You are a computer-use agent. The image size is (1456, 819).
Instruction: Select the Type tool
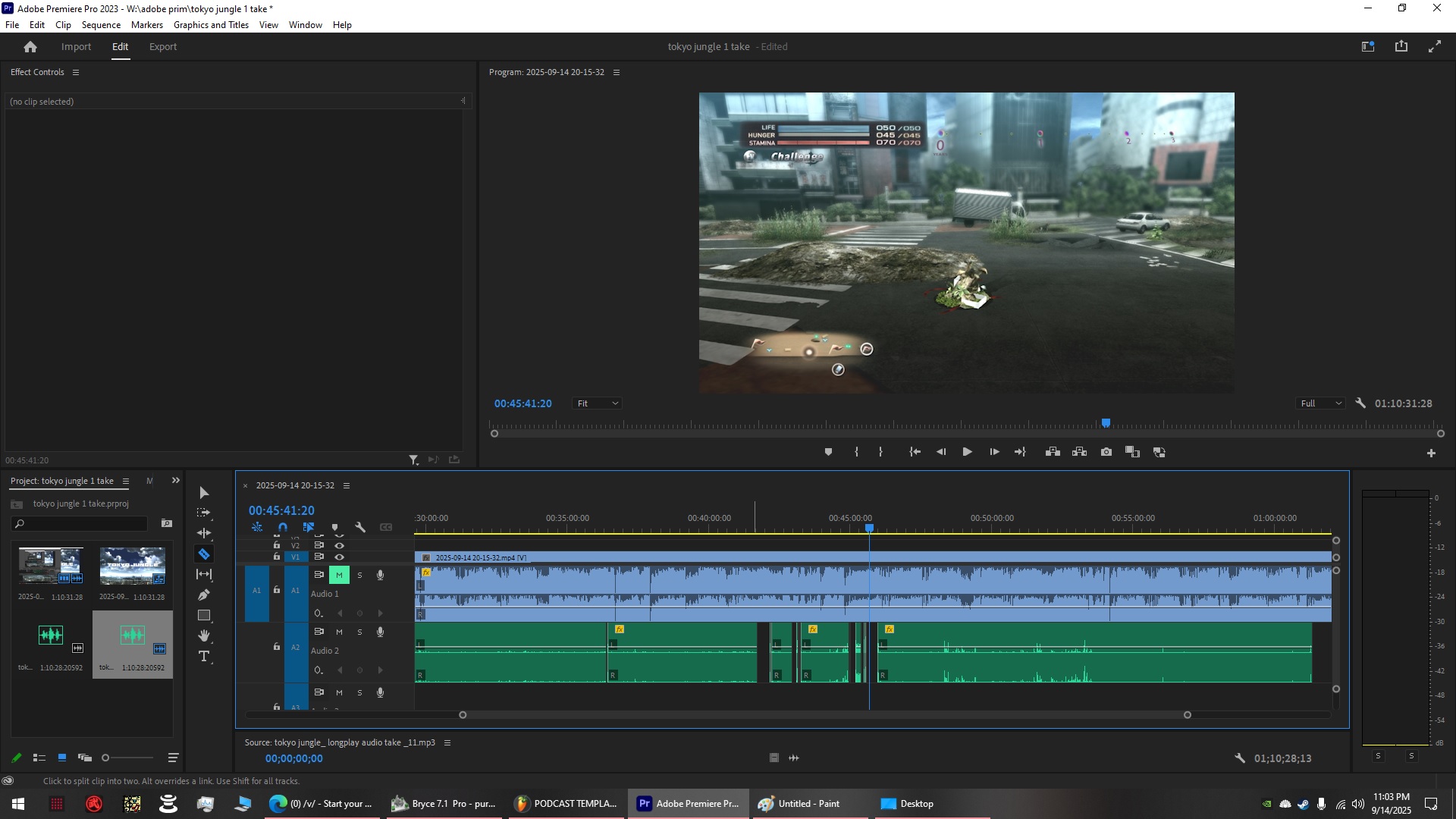click(x=204, y=657)
